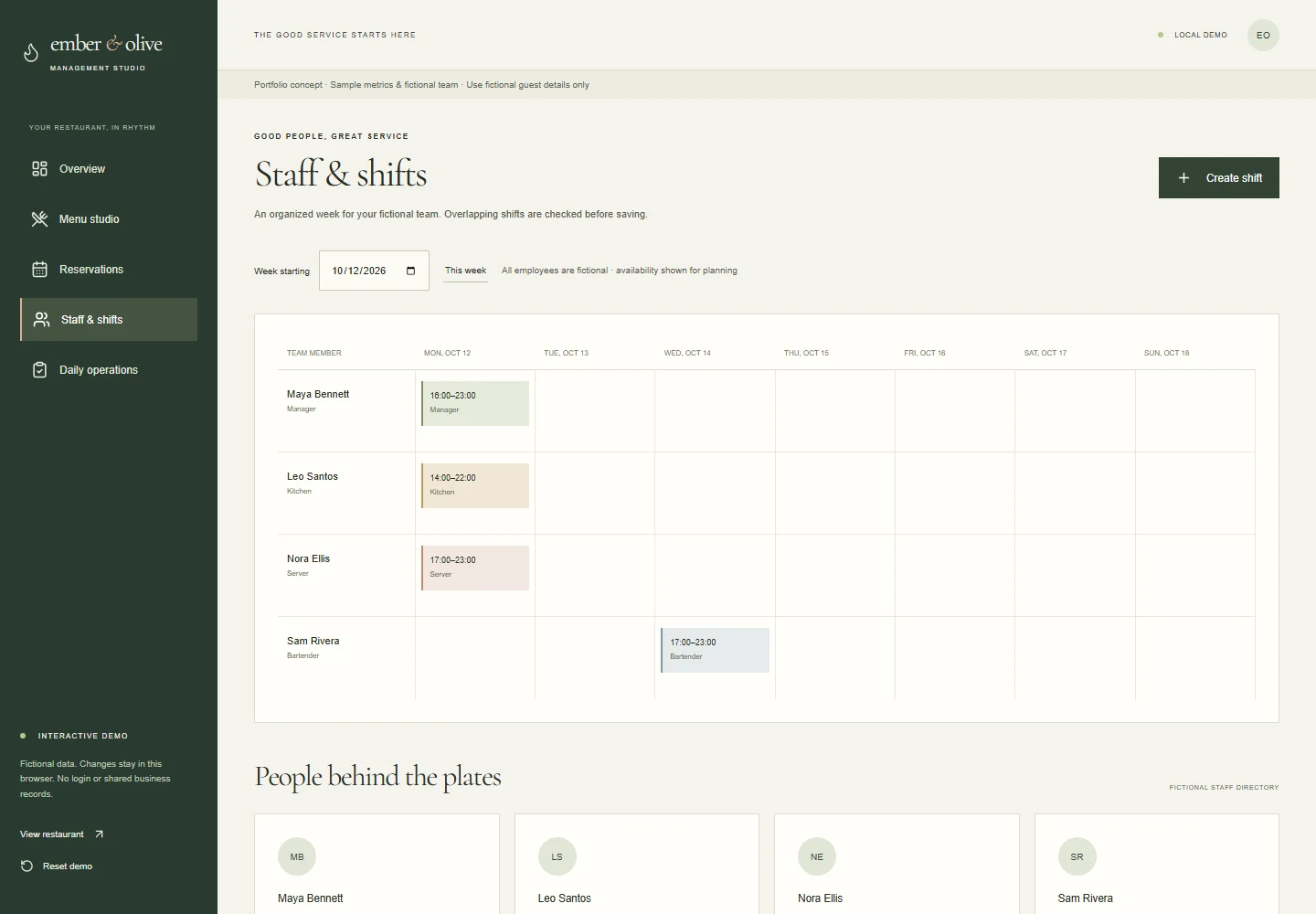Click the Staff & shifts people icon
Image resolution: width=1316 pixels, height=914 pixels.
pyautogui.click(x=41, y=320)
